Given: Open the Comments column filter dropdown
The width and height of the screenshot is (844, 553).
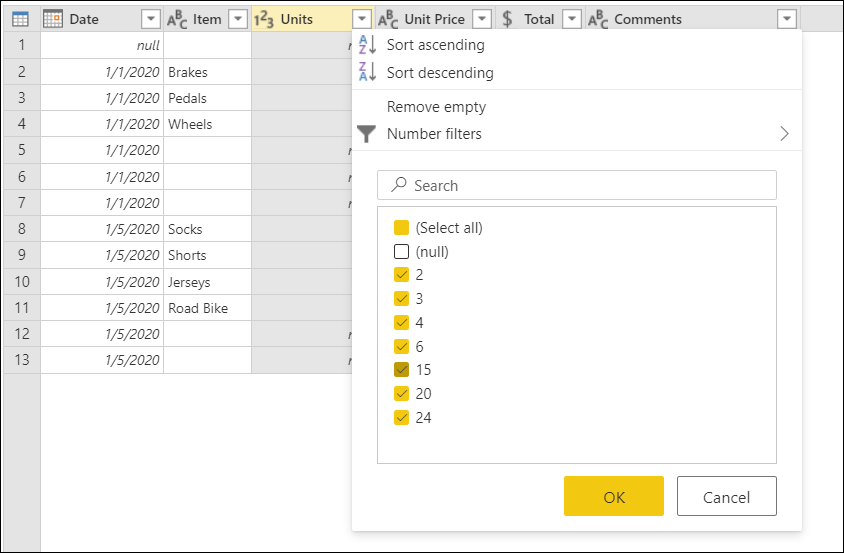Looking at the screenshot, I should 786,19.
